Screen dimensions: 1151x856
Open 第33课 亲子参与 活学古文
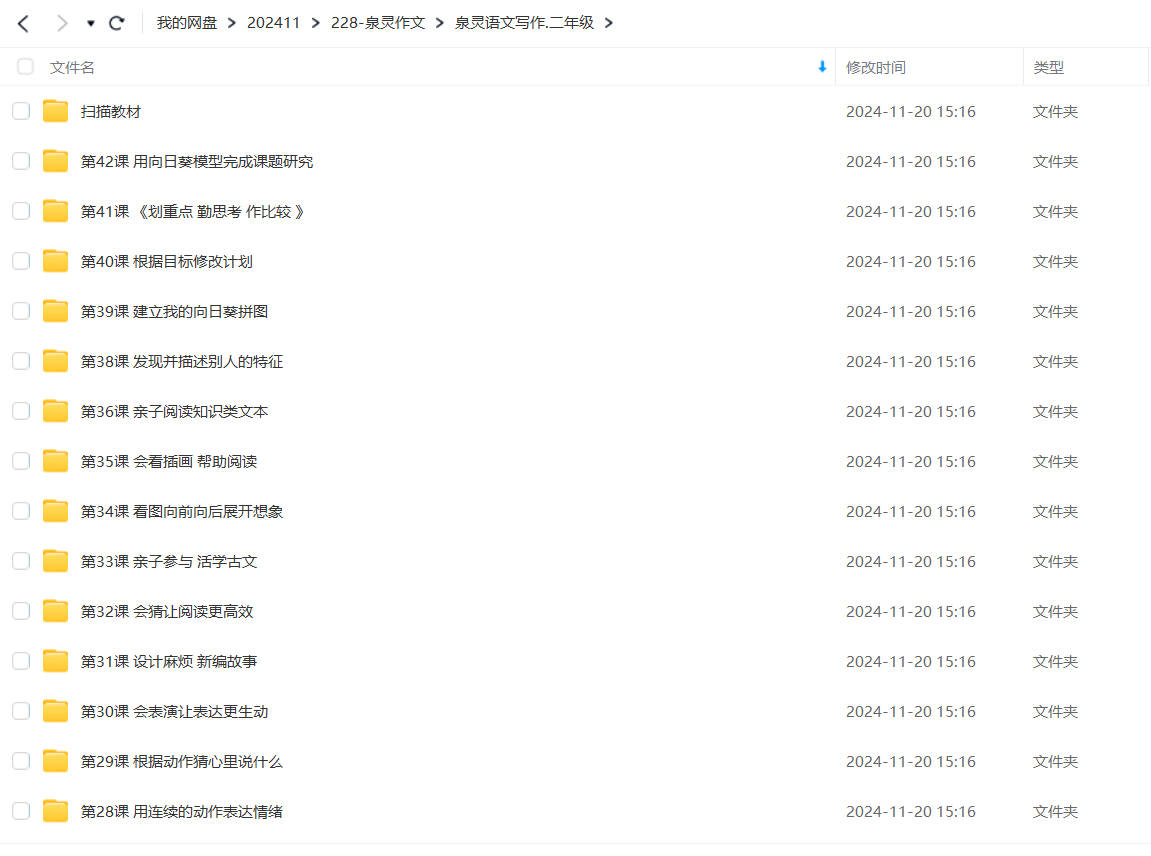[x=169, y=562]
